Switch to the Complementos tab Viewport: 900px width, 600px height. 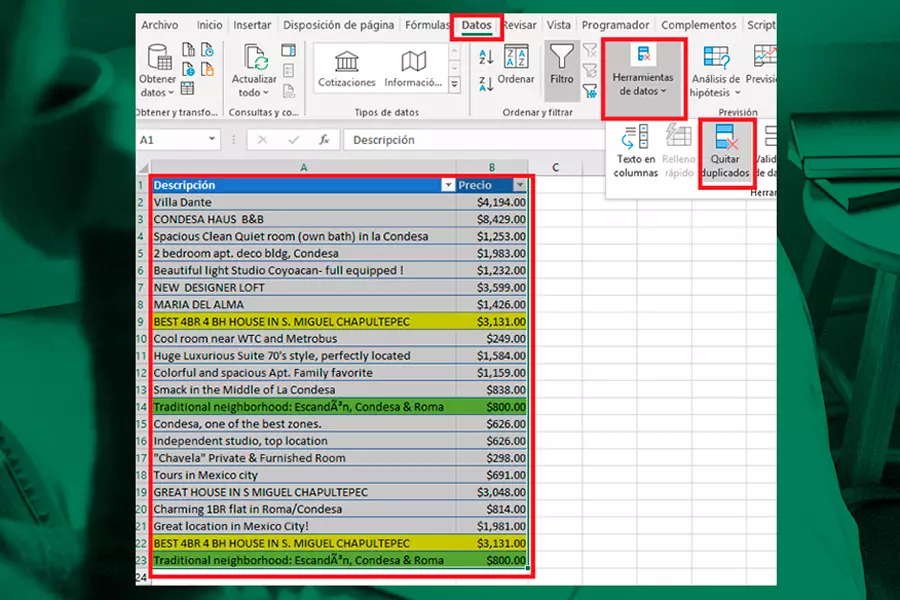[x=699, y=25]
